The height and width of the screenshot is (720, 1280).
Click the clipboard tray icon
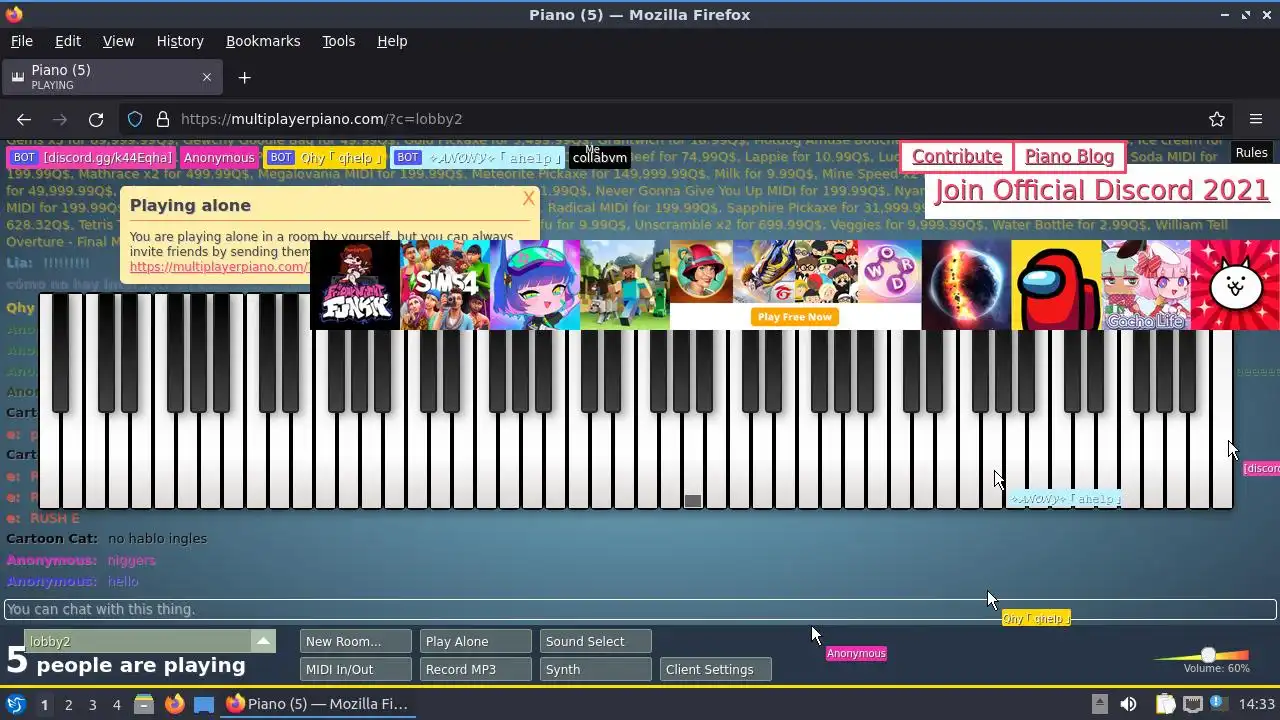click(x=1165, y=704)
